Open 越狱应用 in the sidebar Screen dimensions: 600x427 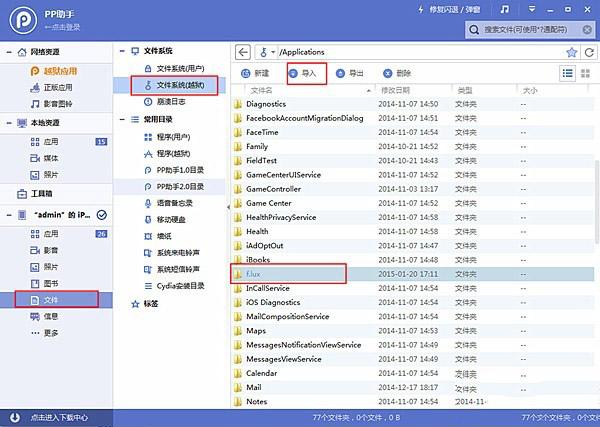coord(54,71)
